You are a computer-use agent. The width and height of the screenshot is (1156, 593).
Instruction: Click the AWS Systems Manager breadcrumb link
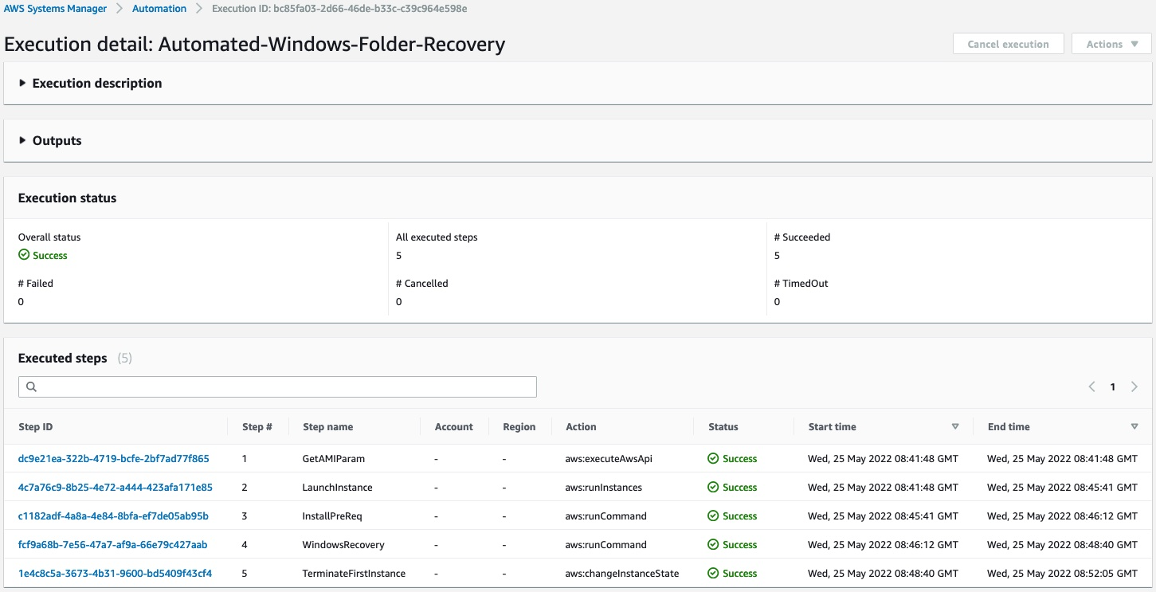54,8
